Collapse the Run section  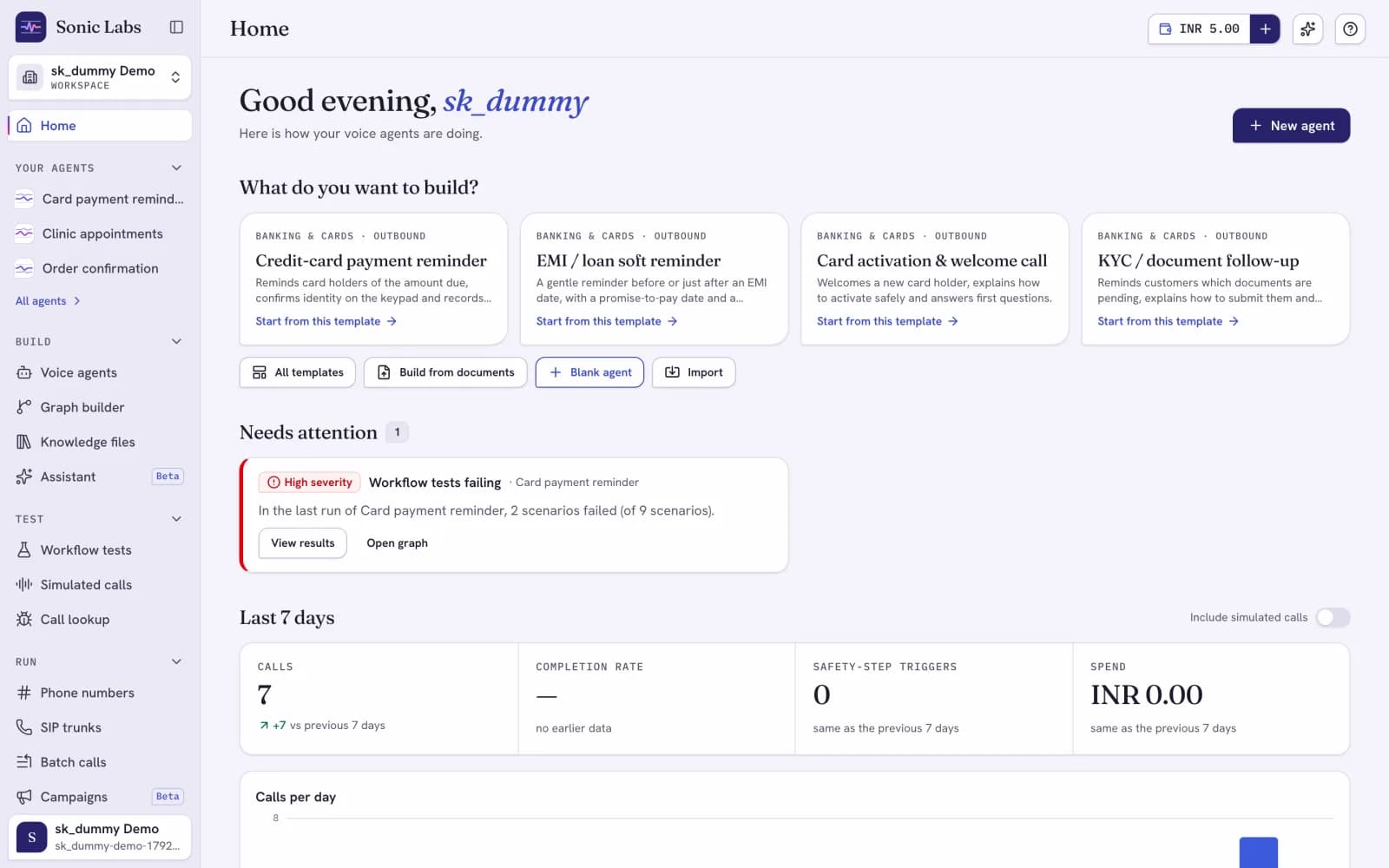(176, 661)
